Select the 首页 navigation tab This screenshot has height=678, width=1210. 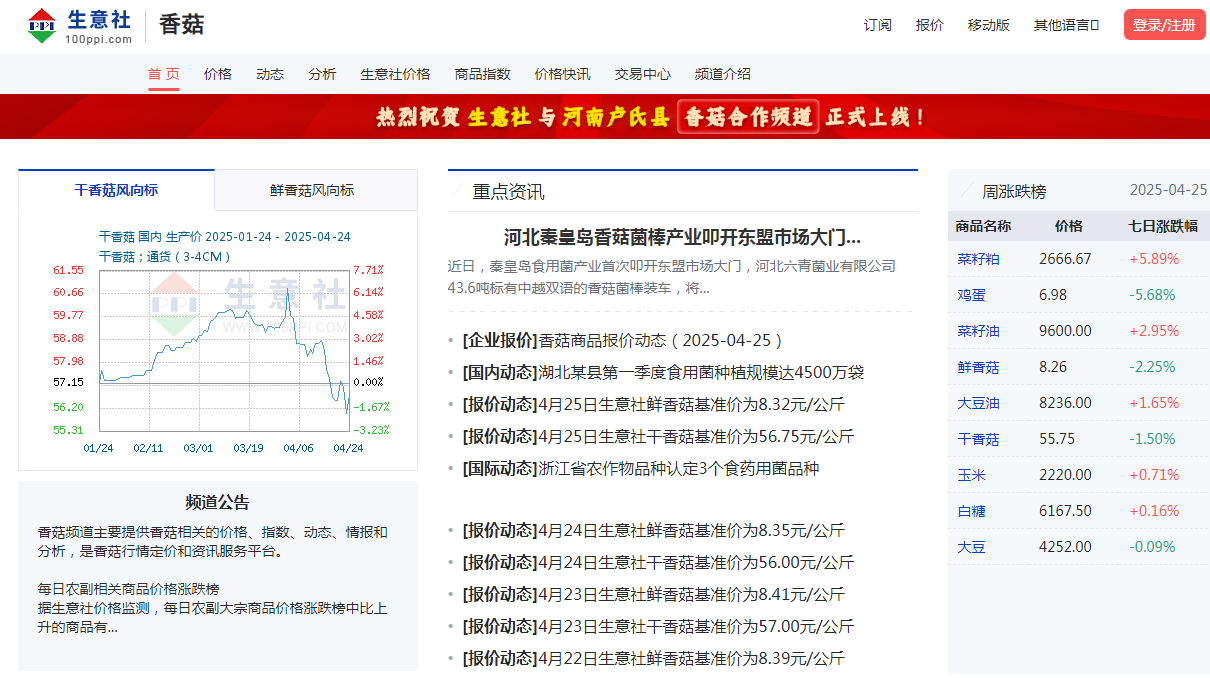[164, 74]
